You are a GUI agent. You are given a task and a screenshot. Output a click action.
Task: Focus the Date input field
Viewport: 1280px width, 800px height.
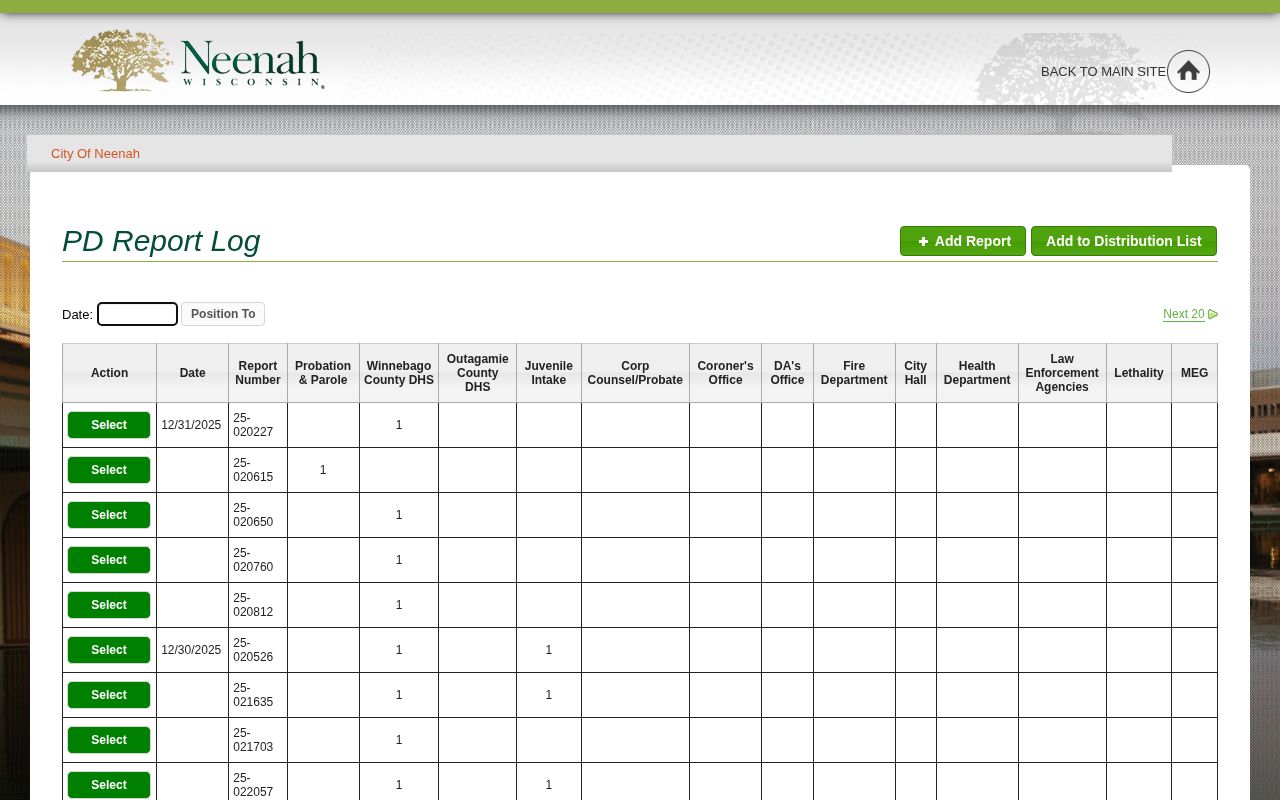(137, 314)
